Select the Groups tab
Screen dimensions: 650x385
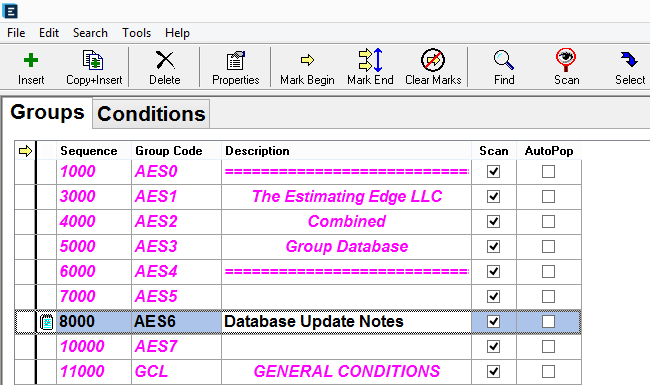[47, 112]
